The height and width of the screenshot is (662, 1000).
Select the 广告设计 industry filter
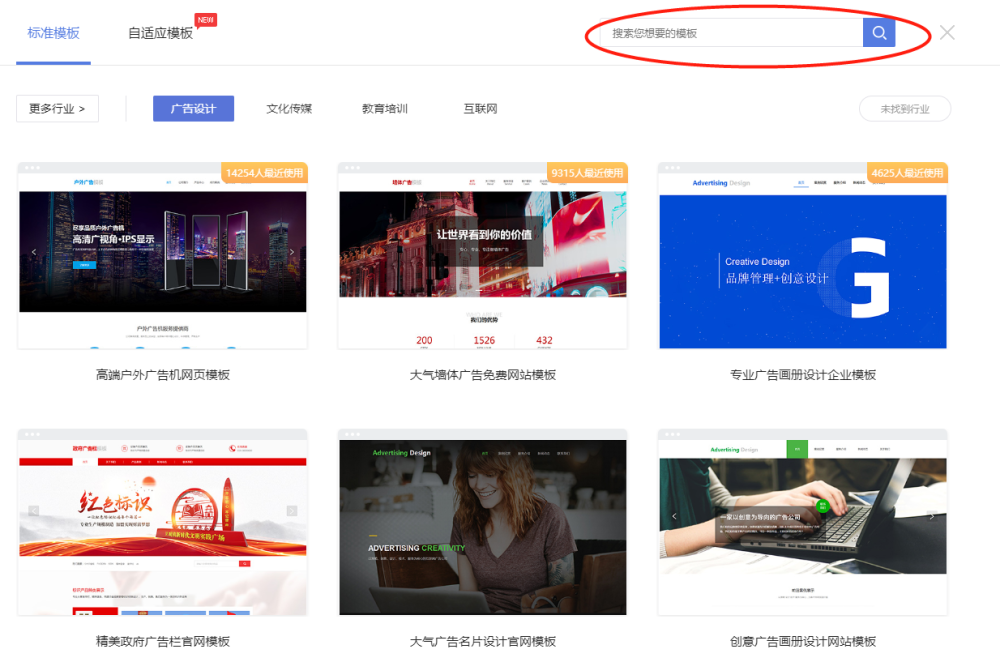193,108
